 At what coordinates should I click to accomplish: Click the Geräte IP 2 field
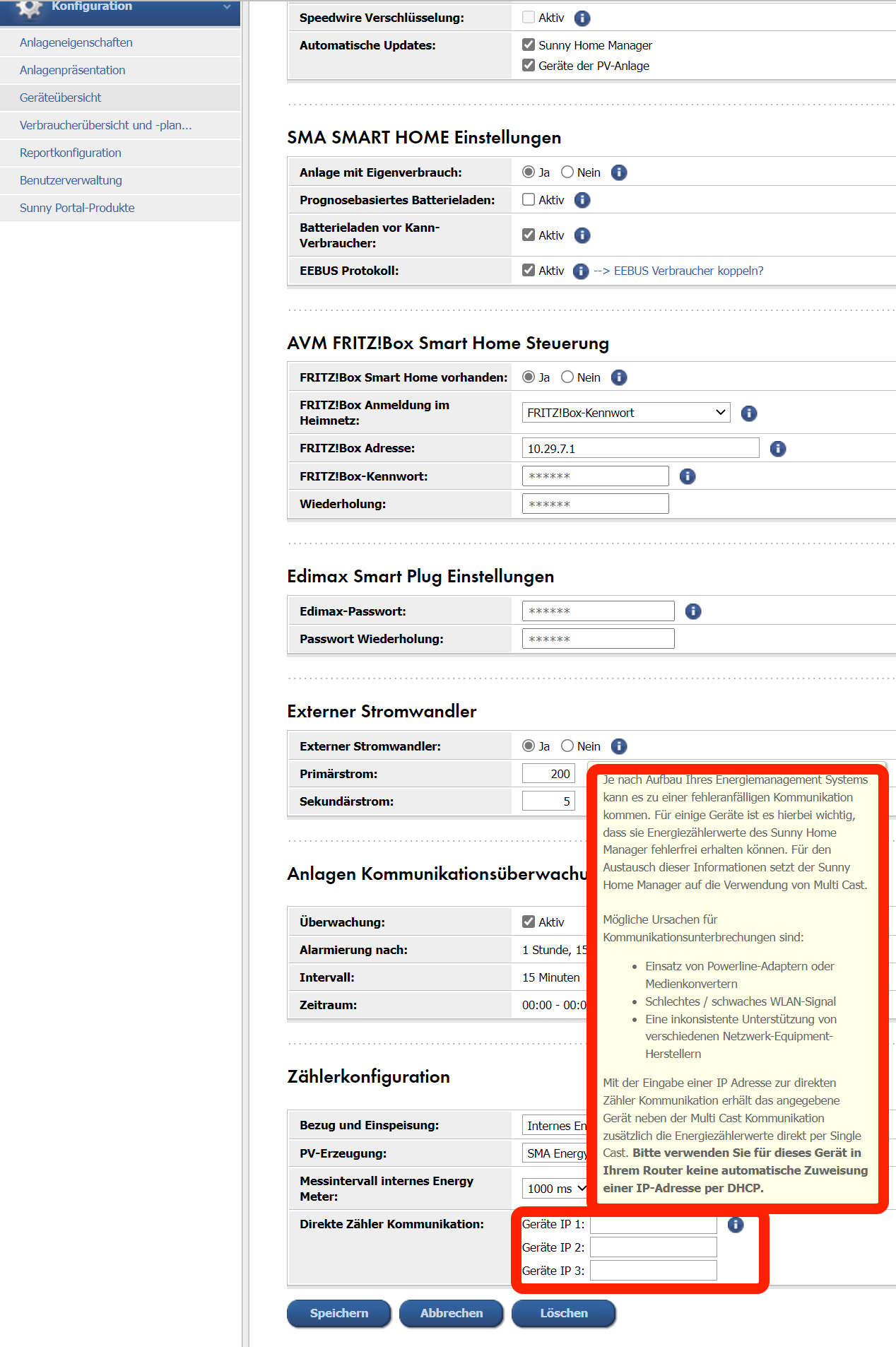pyautogui.click(x=654, y=1247)
